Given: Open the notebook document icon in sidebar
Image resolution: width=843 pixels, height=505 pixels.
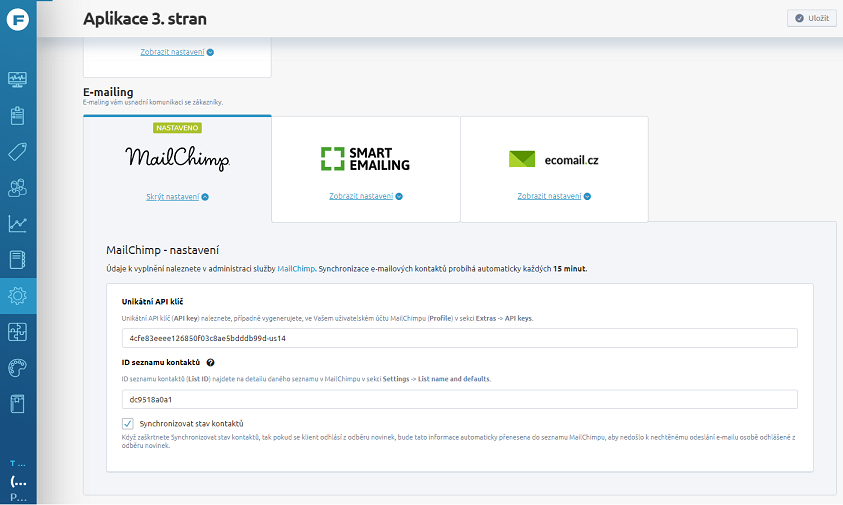Looking at the screenshot, I should point(18,260).
